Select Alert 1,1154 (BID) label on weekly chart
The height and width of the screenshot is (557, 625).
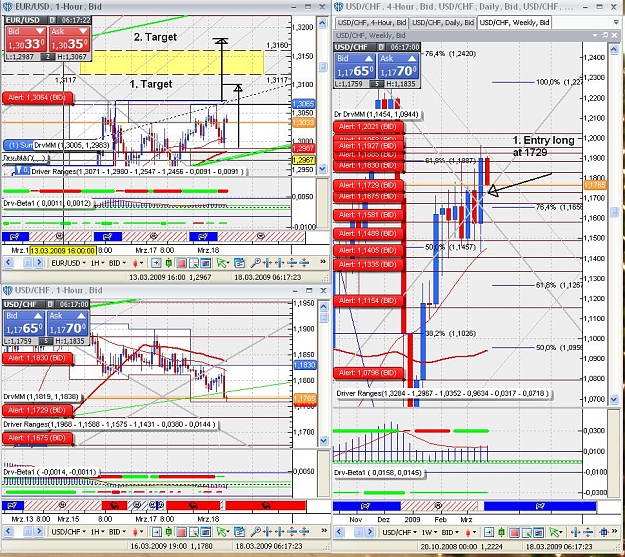point(368,301)
